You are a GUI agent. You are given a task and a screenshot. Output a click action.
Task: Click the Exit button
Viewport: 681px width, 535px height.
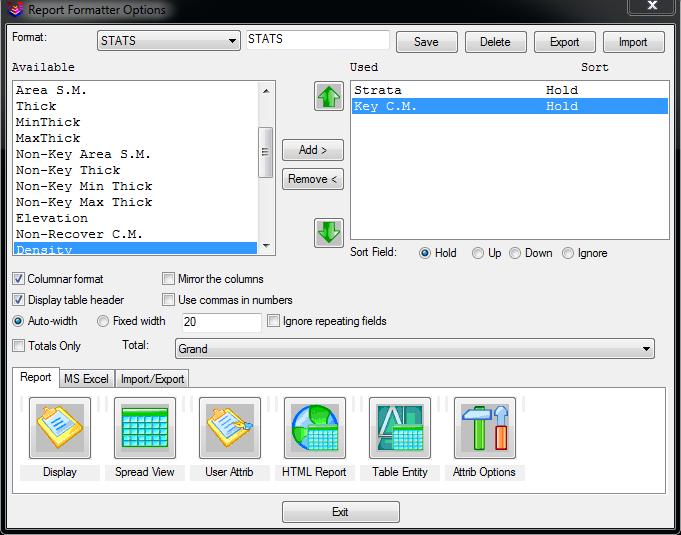pos(340,512)
